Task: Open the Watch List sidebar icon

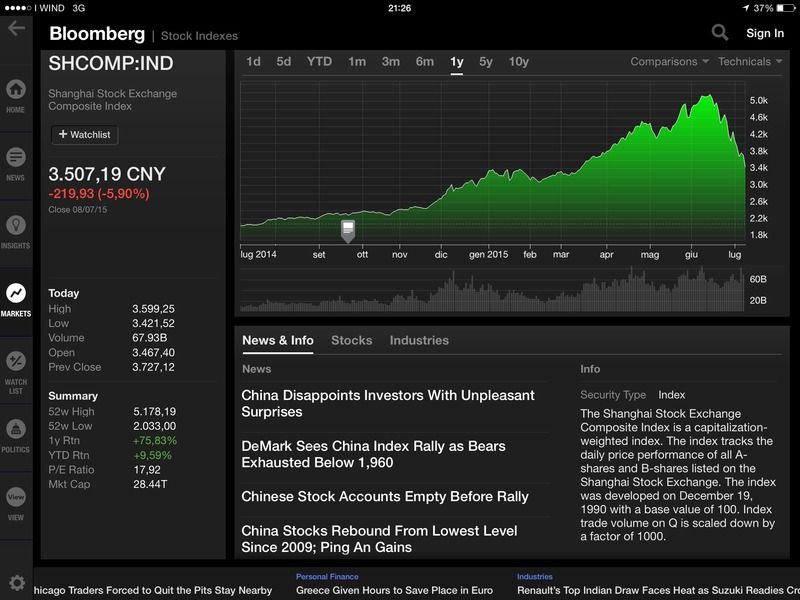Action: [16, 366]
